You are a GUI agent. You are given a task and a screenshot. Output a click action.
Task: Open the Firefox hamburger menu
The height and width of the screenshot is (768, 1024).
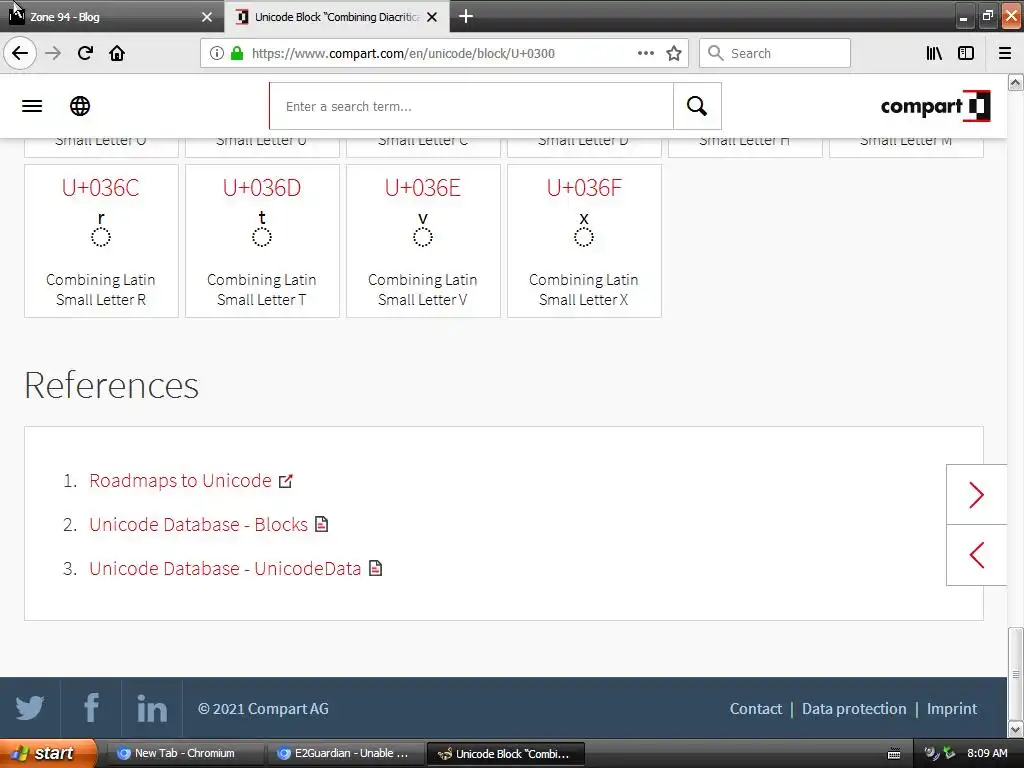click(1005, 53)
